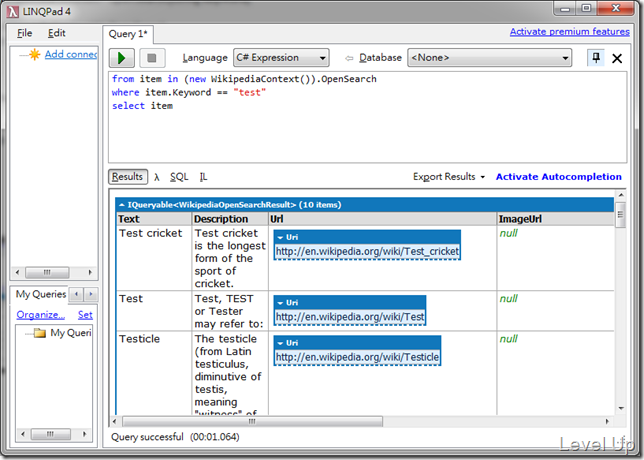This screenshot has width=644, height=460.
Task: Open the lambda results view tab
Action: click(x=156, y=177)
